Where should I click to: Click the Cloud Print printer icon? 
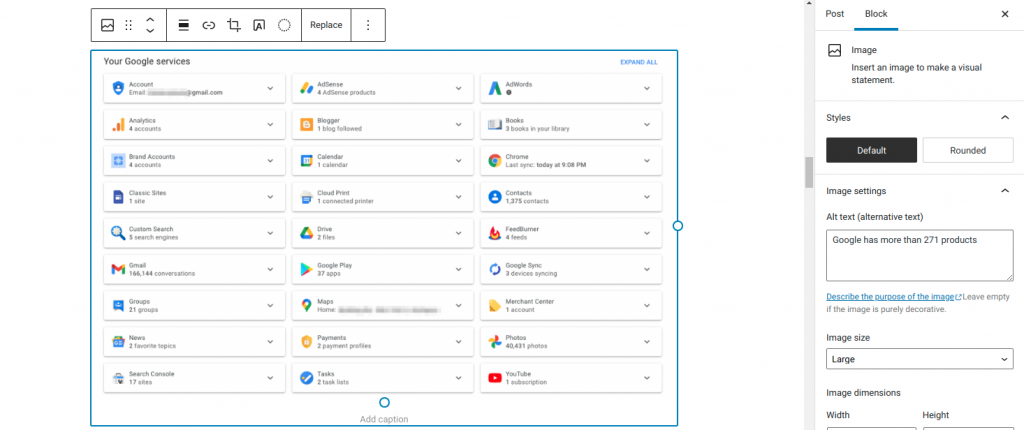[306, 197]
